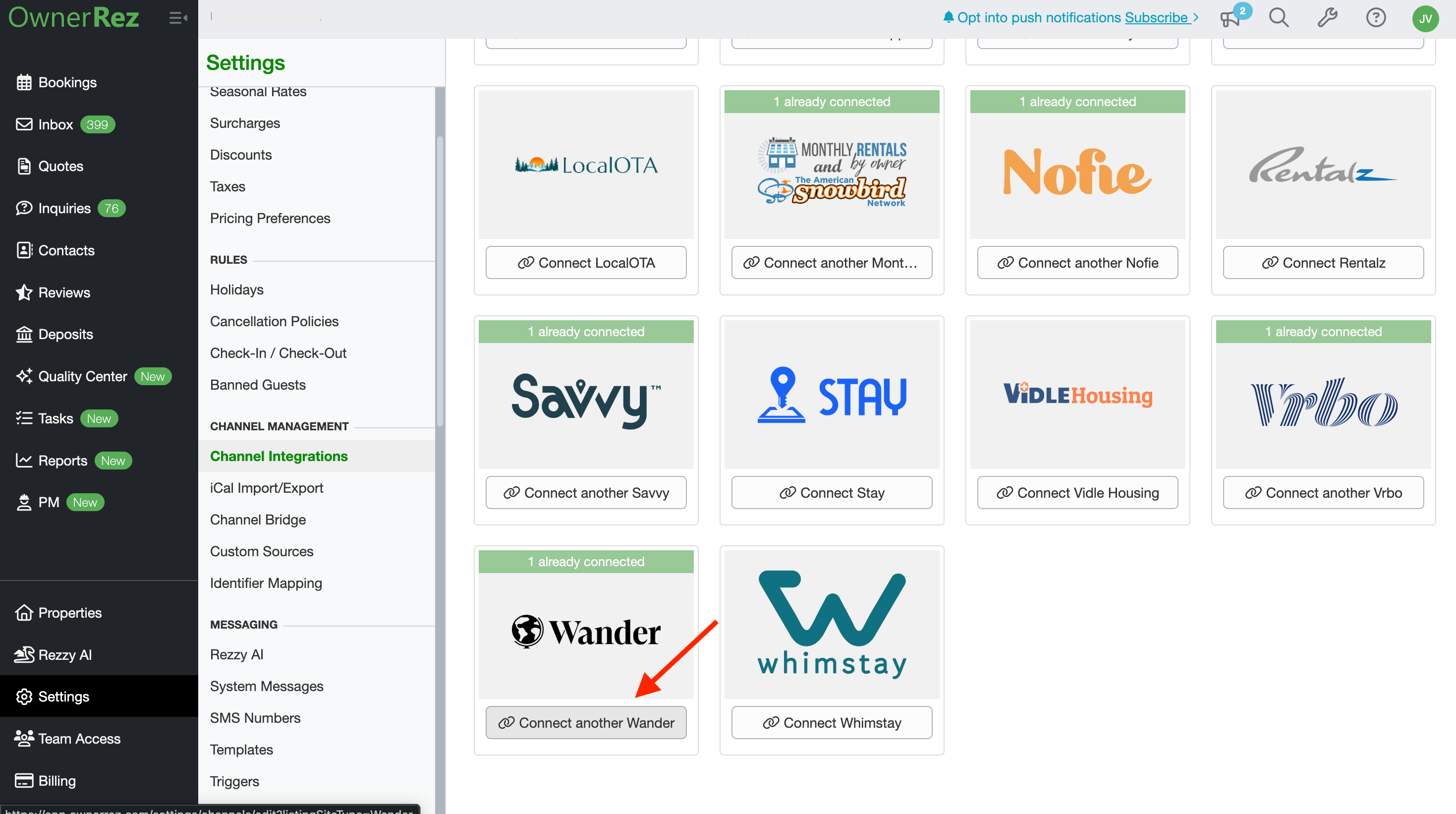Click Connect another Monthly Rentals button

click(x=832, y=263)
